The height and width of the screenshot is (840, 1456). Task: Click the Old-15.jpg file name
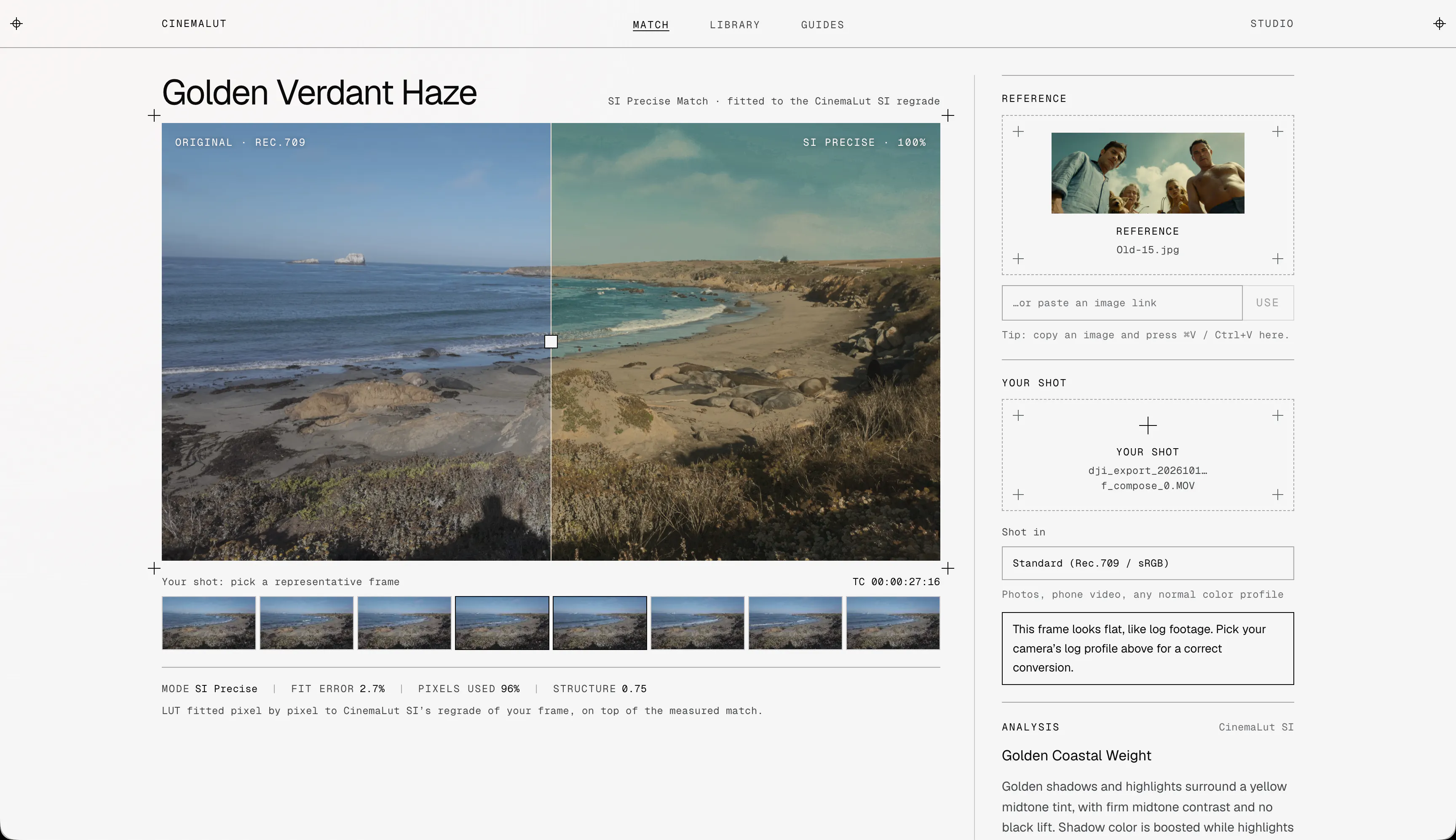click(1147, 250)
